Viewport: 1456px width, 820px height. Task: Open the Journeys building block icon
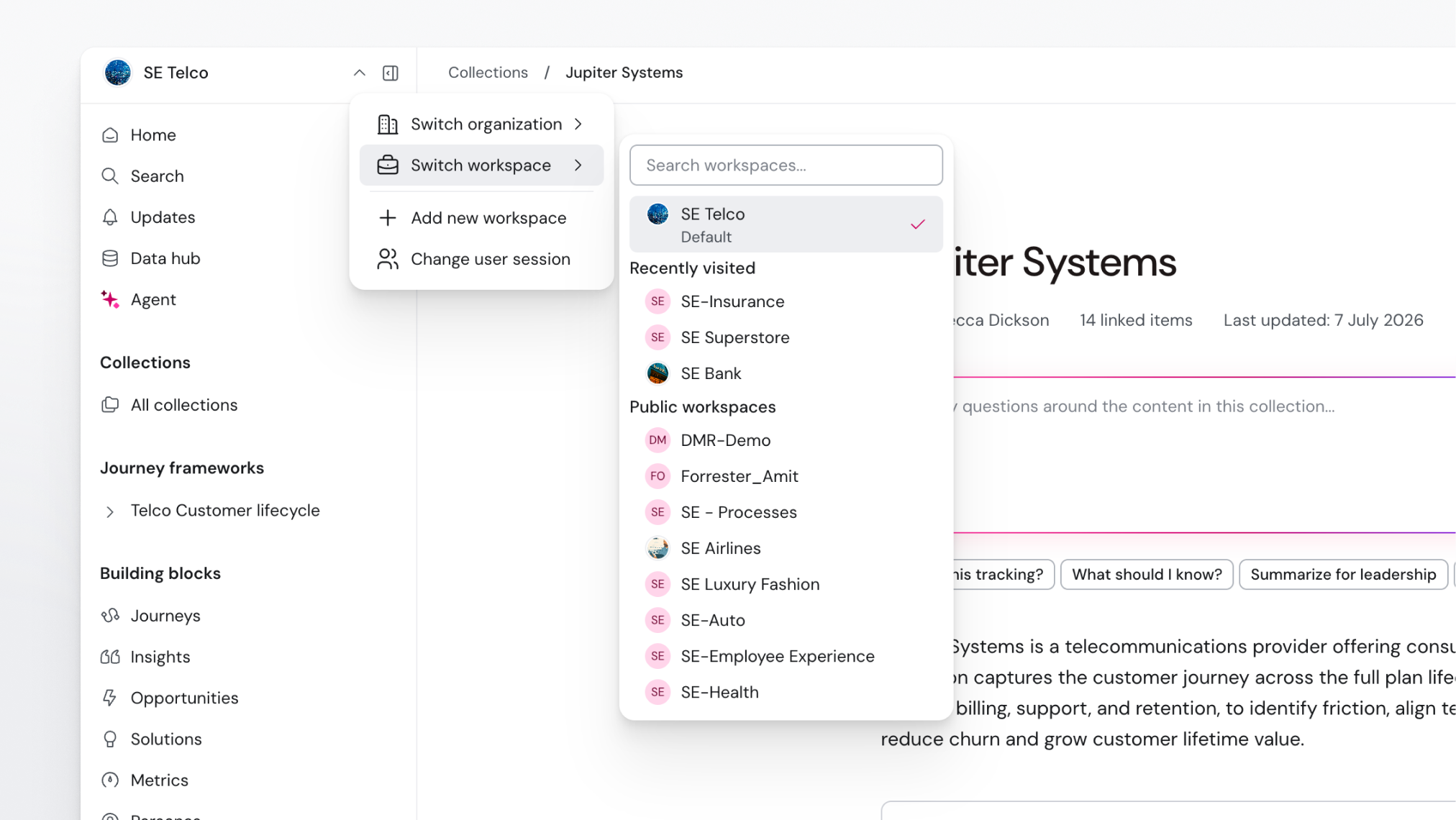[x=110, y=616]
